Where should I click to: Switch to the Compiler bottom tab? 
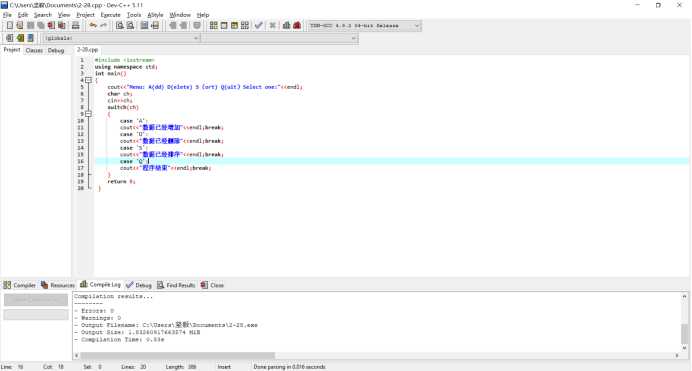(19, 285)
